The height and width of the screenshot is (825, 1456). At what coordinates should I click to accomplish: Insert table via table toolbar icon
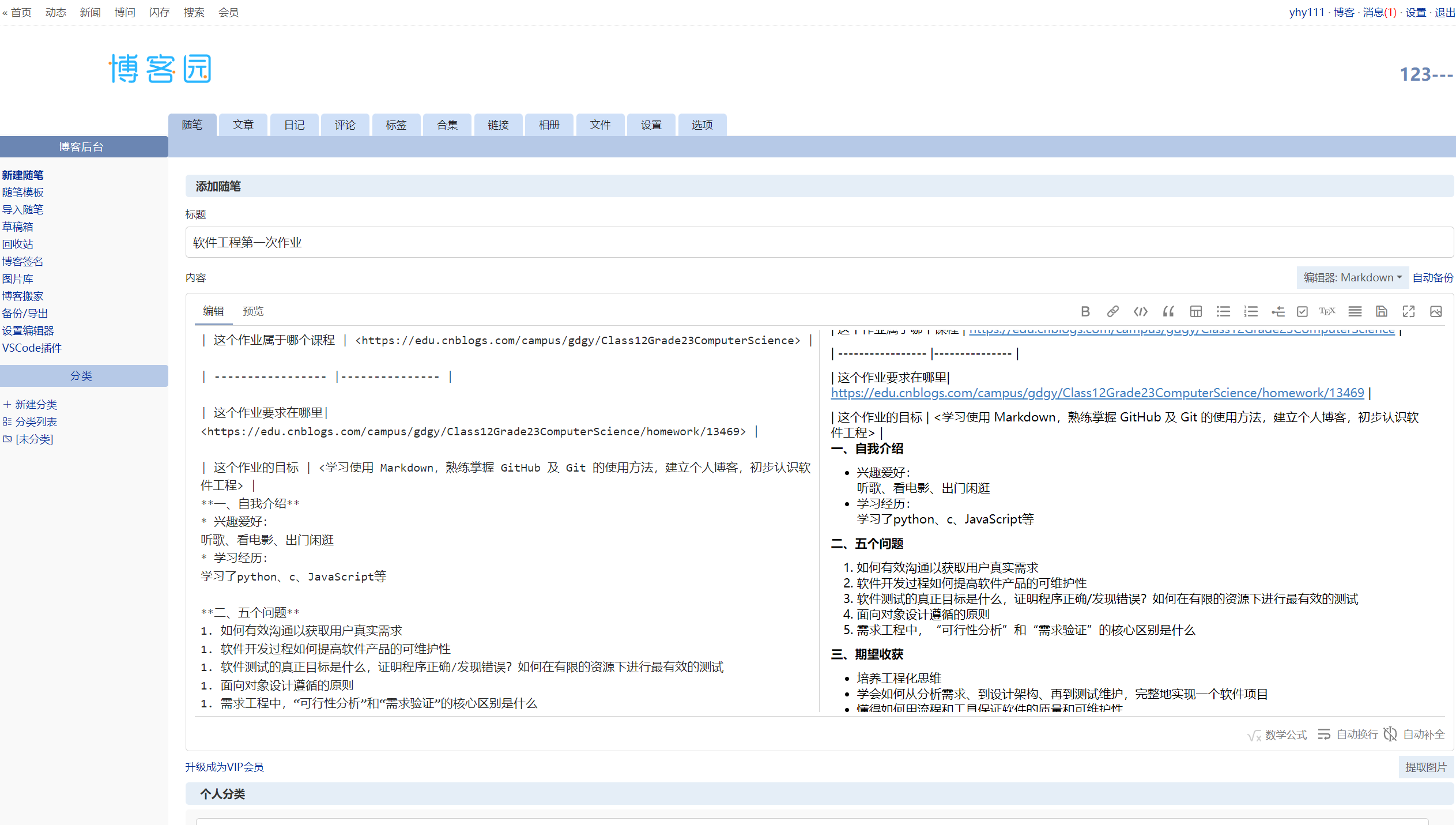point(1195,311)
